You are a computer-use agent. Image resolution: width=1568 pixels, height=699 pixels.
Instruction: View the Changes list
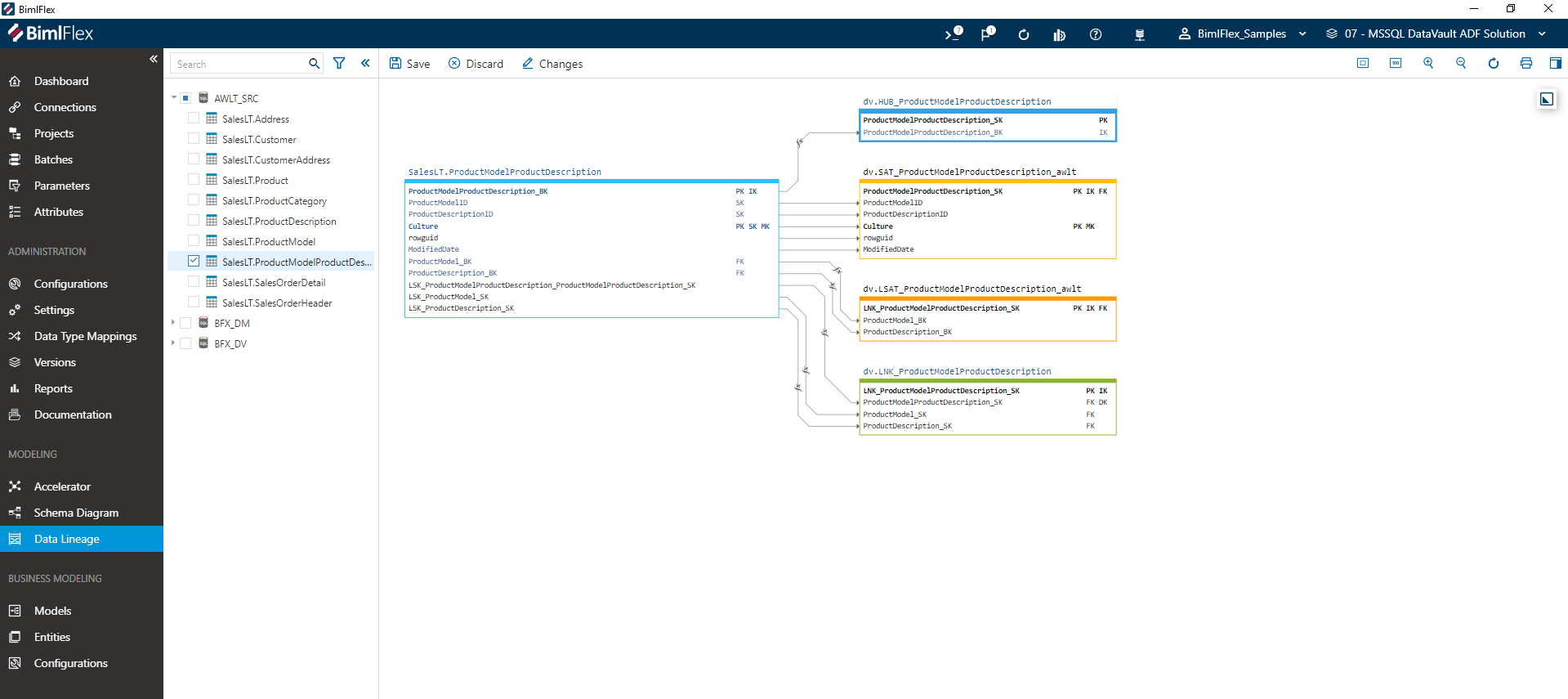pyautogui.click(x=552, y=64)
